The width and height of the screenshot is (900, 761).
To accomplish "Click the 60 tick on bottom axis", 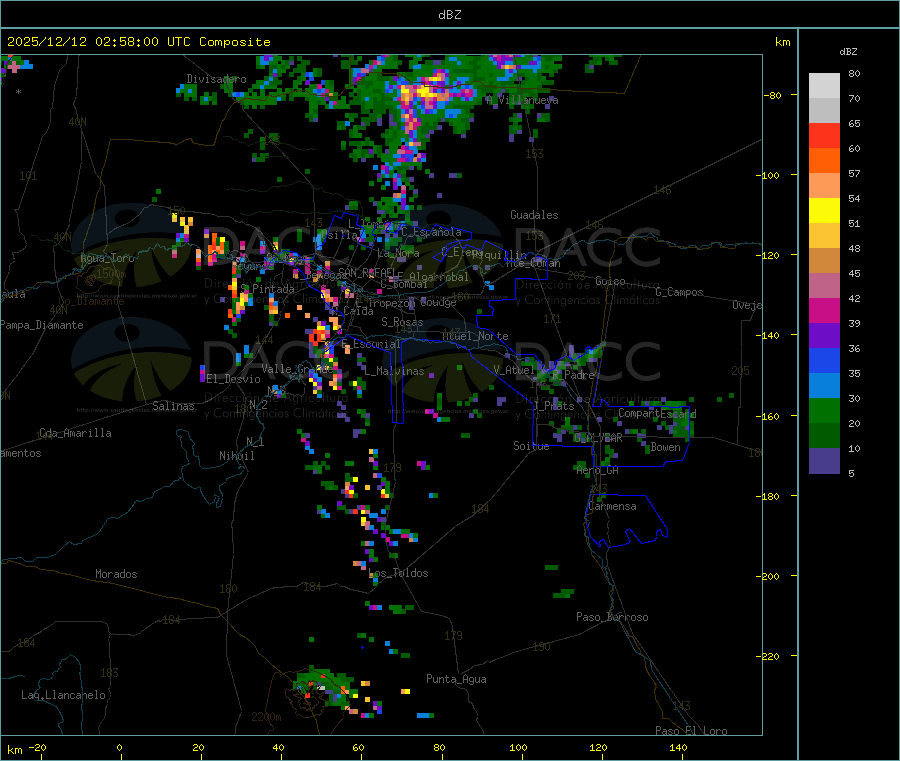I will (358, 748).
